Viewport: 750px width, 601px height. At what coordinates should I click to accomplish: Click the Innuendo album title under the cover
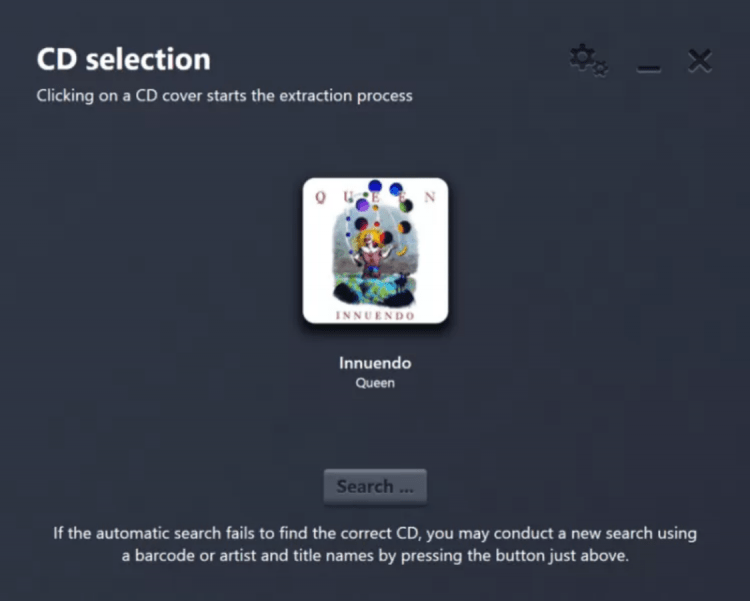375,363
